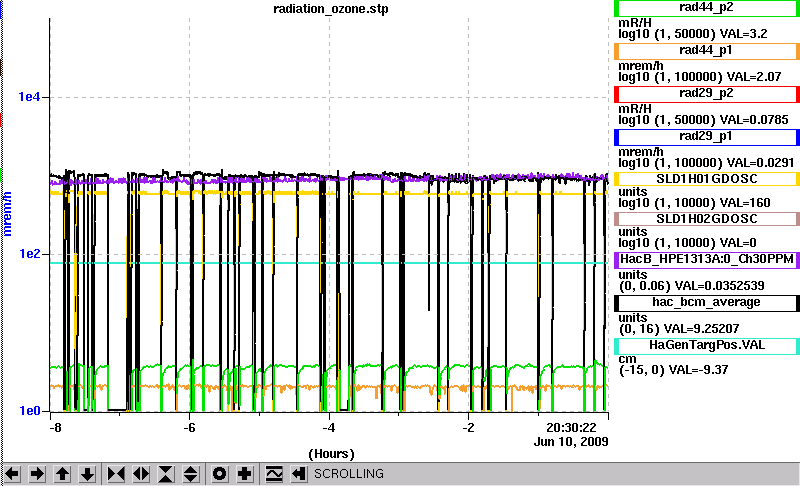Viewport: 800px width, 486px height.
Task: Pan the plot right with the right arrow
Action: point(37,474)
